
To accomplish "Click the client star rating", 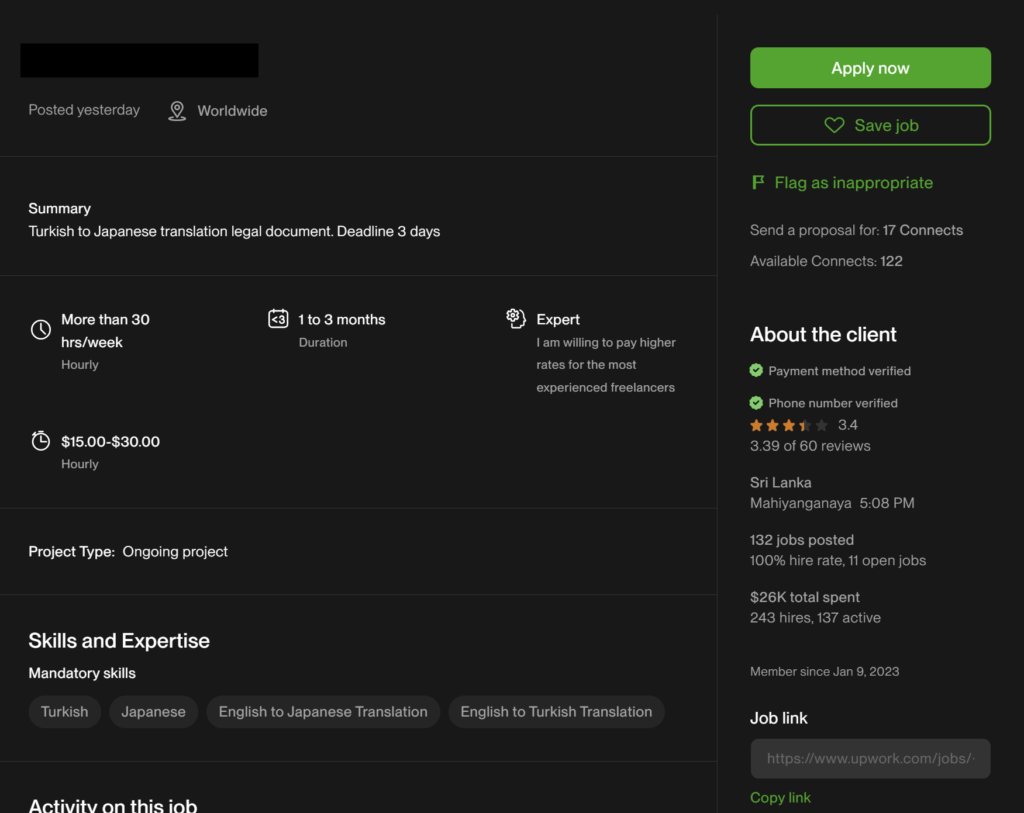I will click(x=789, y=426).
